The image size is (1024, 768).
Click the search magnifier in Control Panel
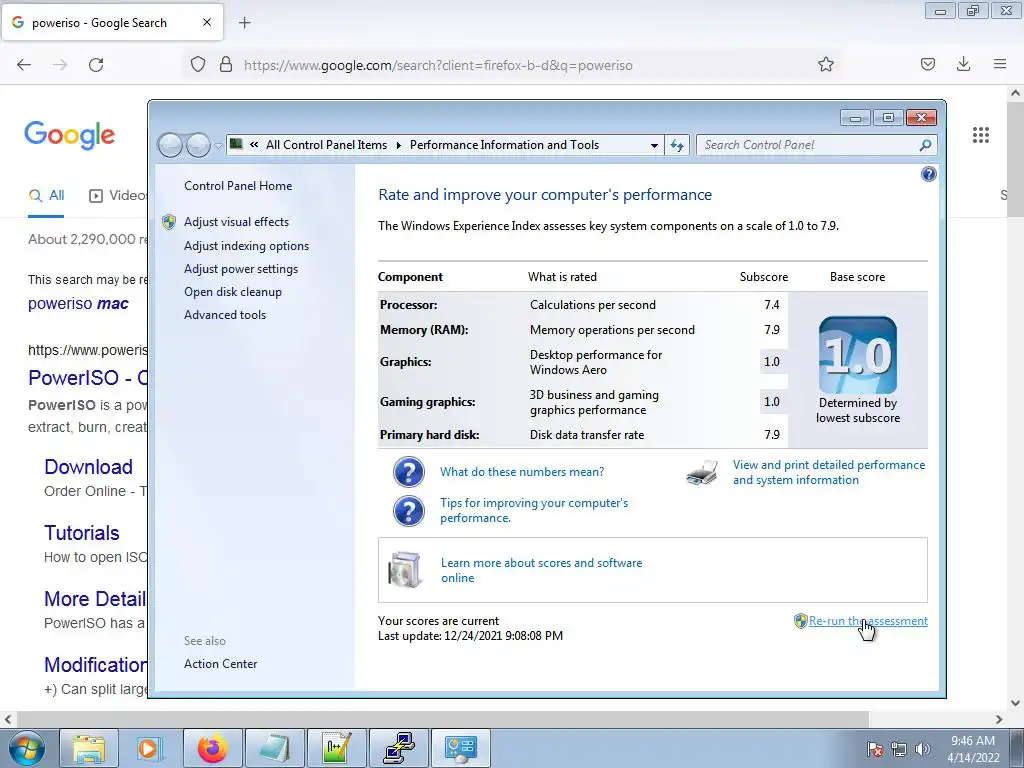(925, 145)
